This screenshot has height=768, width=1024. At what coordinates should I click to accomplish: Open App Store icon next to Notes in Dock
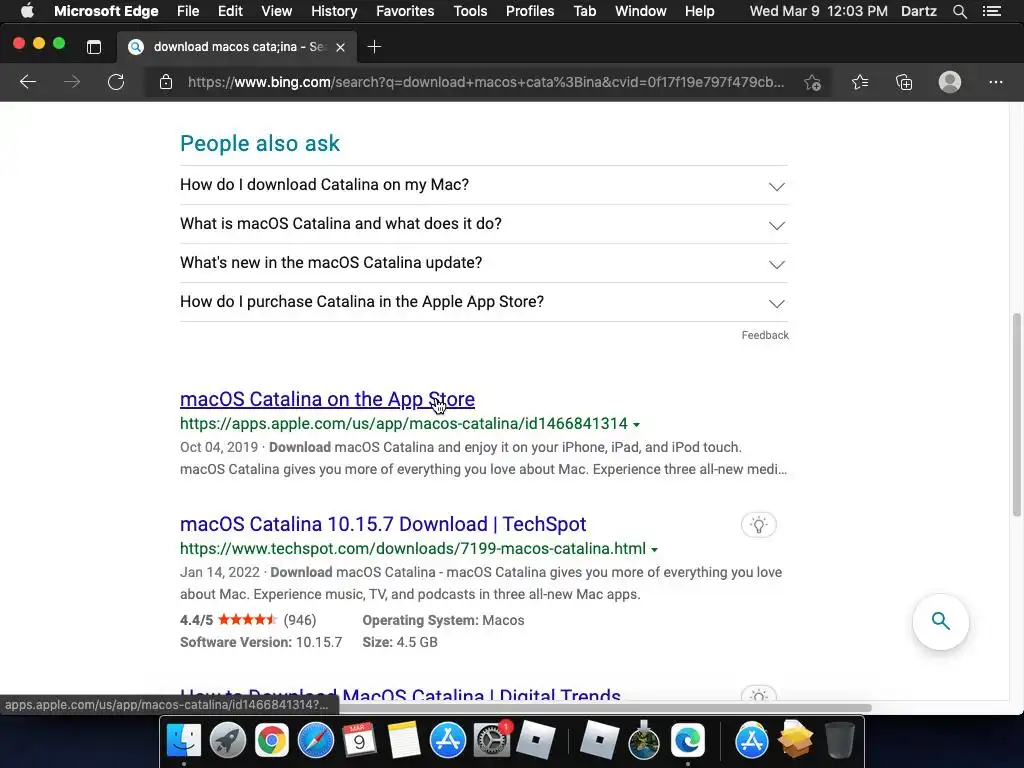(x=447, y=741)
